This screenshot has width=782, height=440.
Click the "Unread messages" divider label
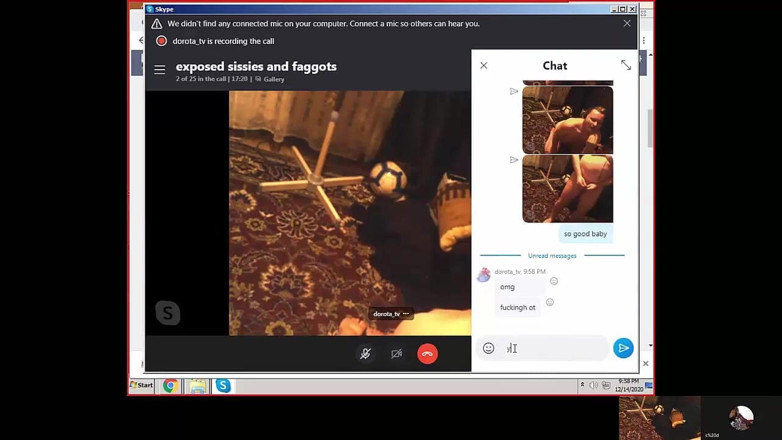click(552, 255)
